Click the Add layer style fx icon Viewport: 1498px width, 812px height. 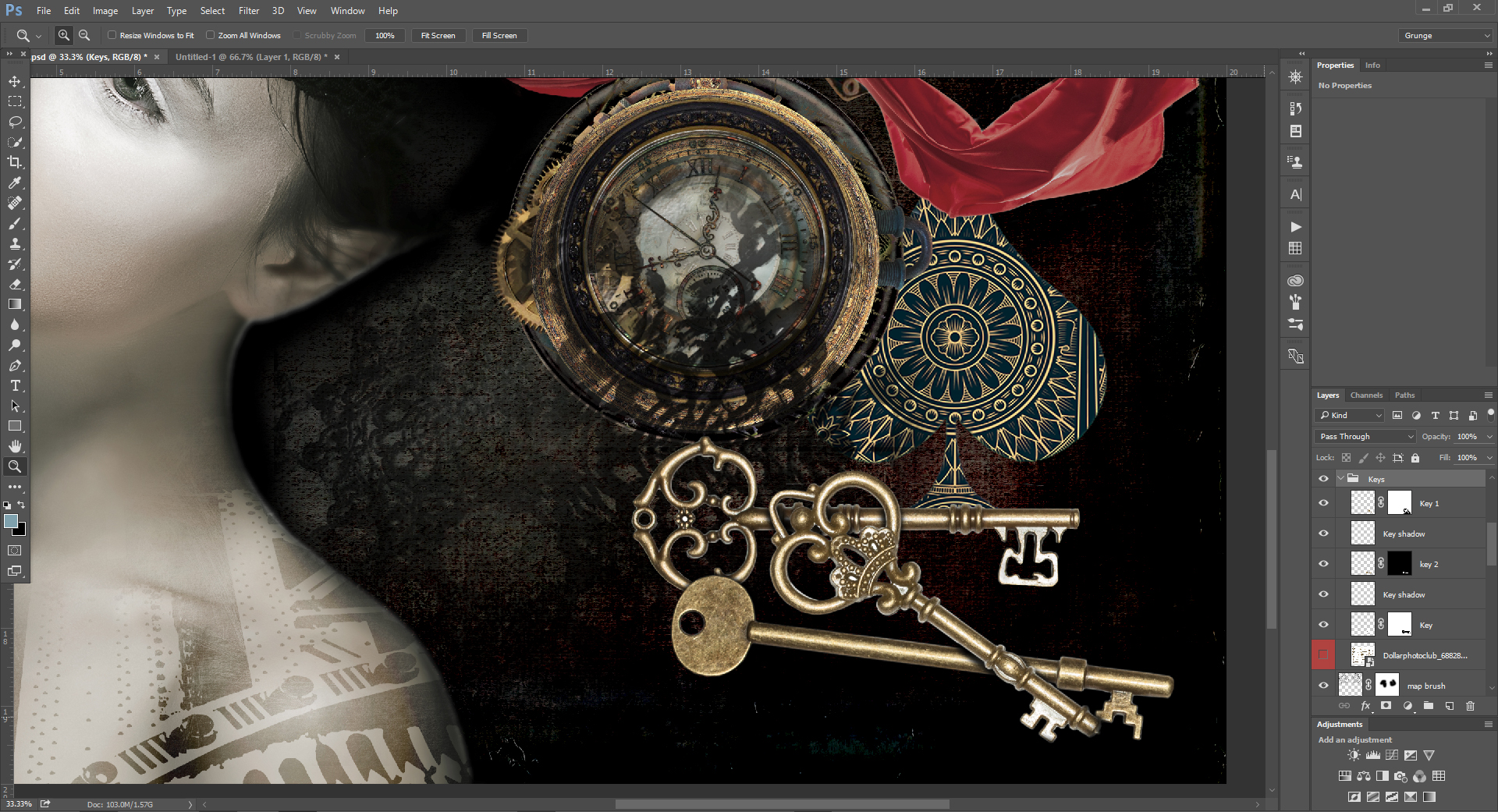[x=1365, y=706]
